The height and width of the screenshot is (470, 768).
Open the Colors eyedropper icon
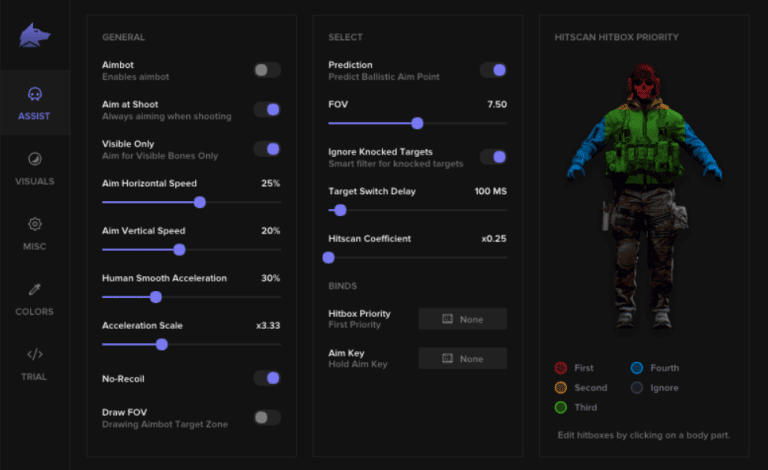coord(34,290)
